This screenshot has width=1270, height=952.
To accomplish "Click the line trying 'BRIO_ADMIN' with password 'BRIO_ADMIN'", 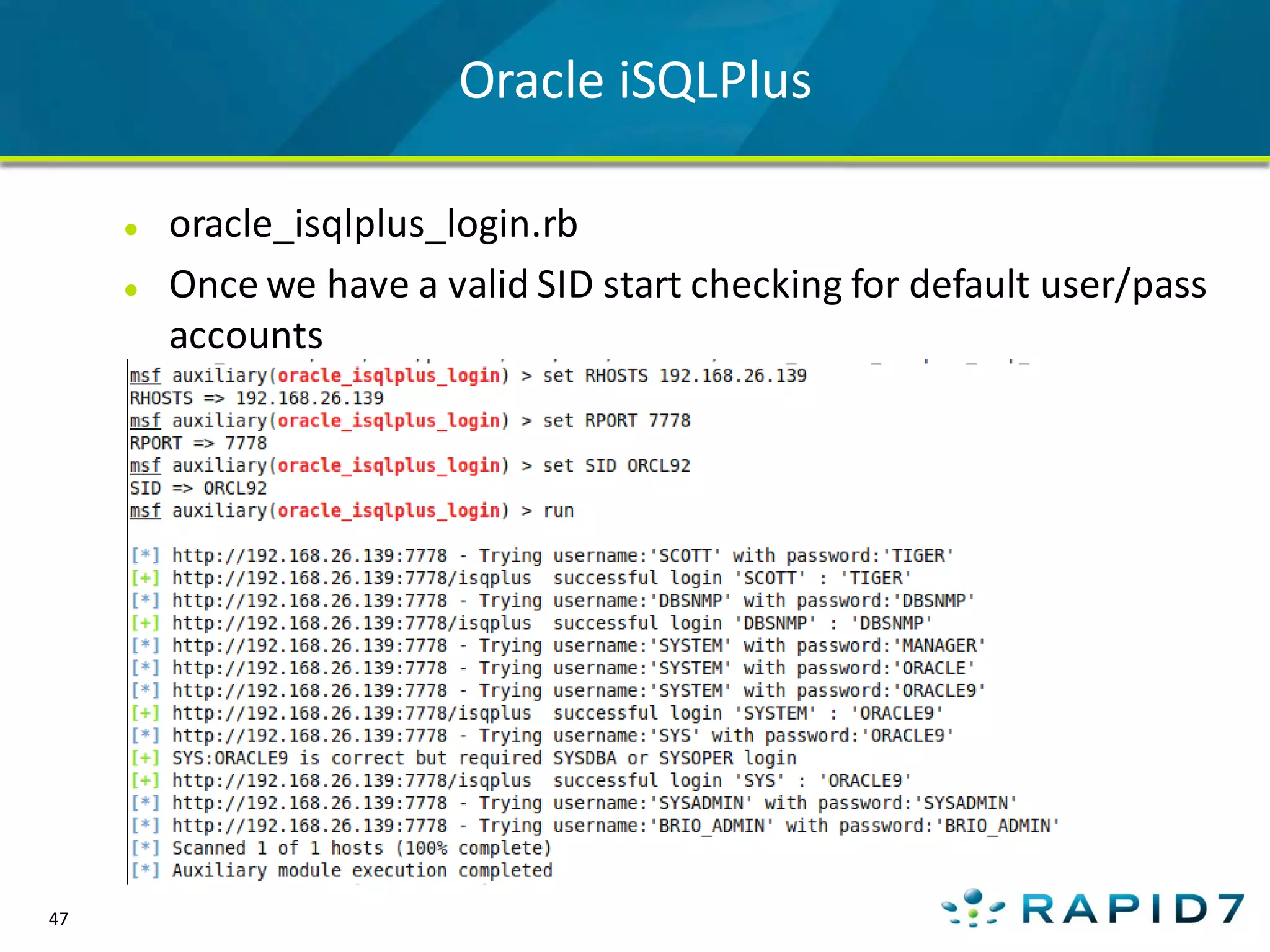I will pyautogui.click(x=595, y=826).
